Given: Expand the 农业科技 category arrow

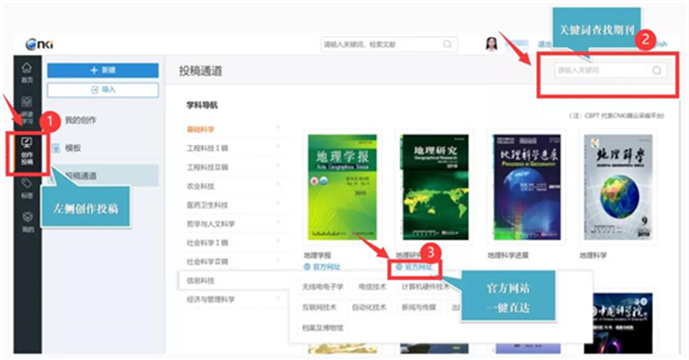Looking at the screenshot, I should coord(278,184).
